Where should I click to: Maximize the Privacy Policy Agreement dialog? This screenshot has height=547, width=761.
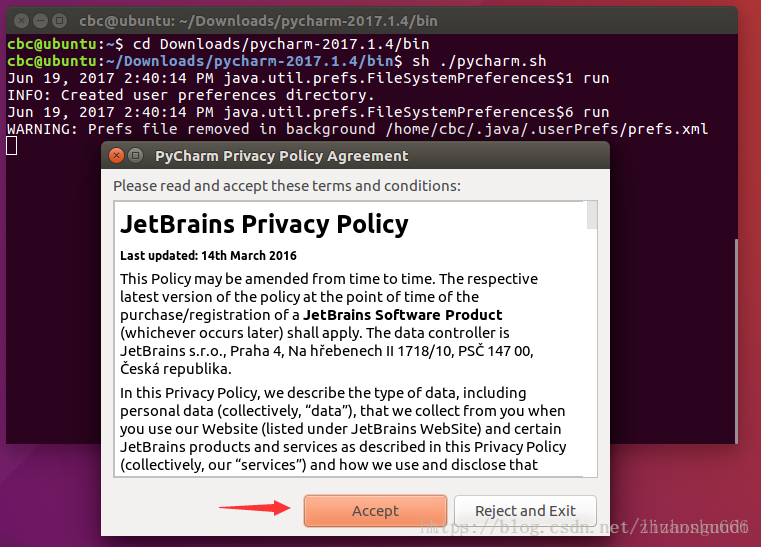tap(136, 156)
